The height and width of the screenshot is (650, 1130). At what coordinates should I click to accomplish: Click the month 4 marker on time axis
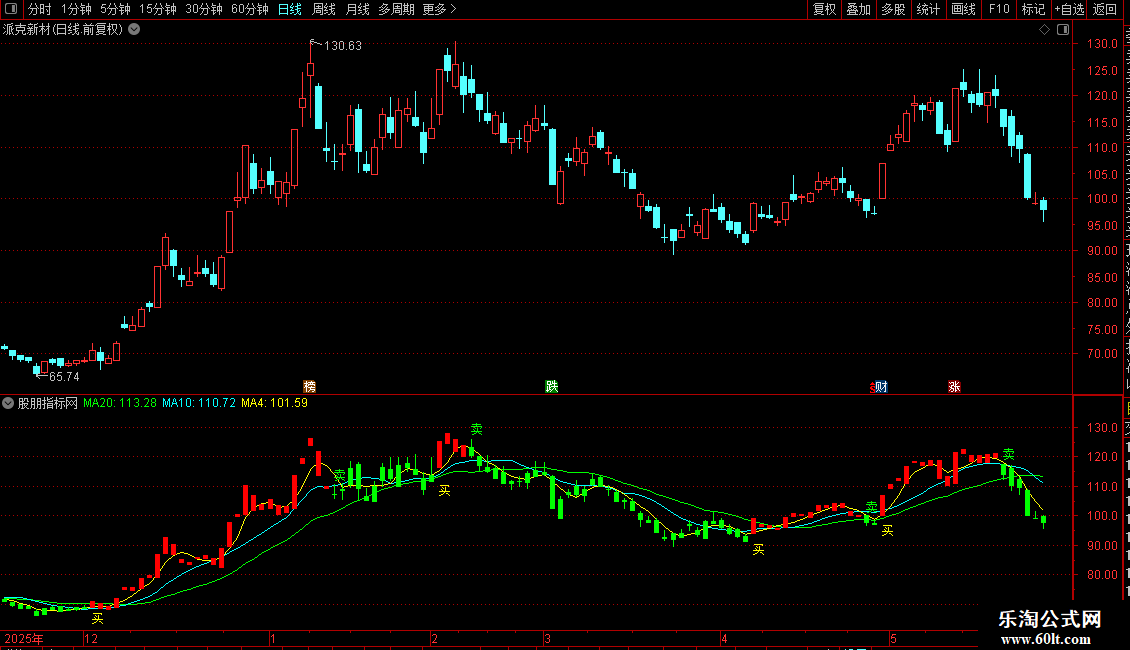[x=724, y=638]
